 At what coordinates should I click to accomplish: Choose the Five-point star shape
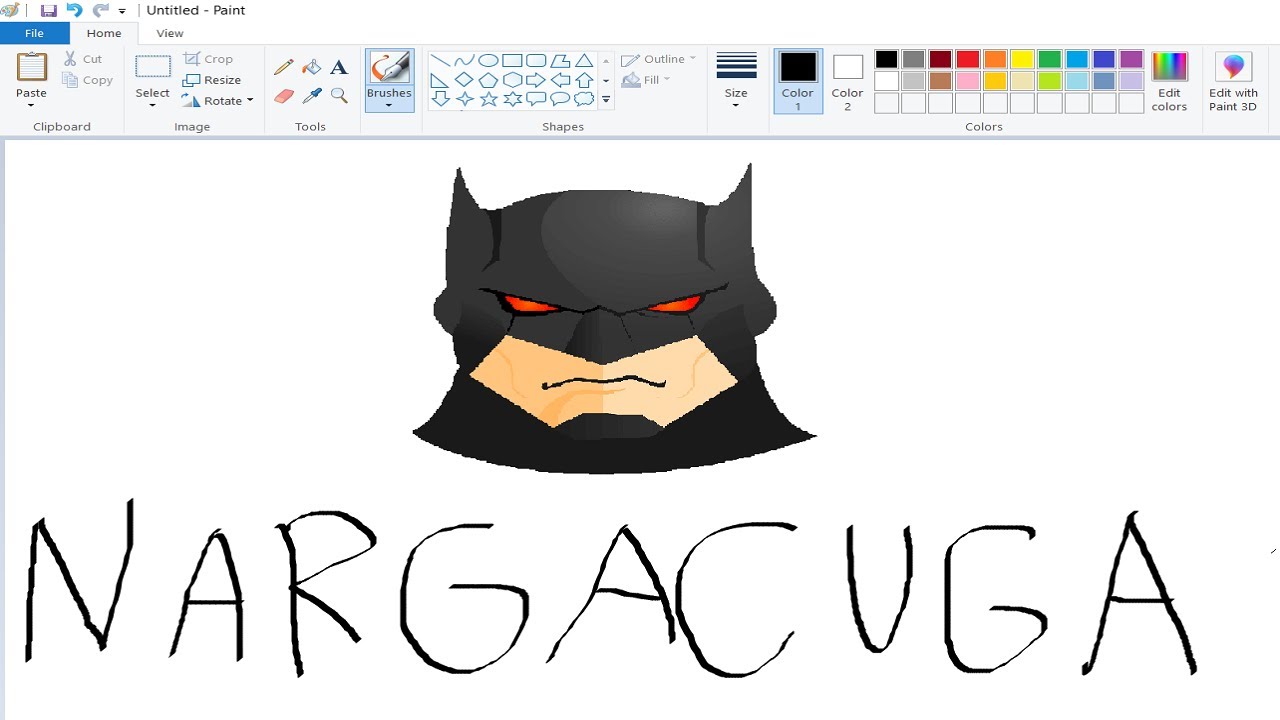(x=488, y=99)
